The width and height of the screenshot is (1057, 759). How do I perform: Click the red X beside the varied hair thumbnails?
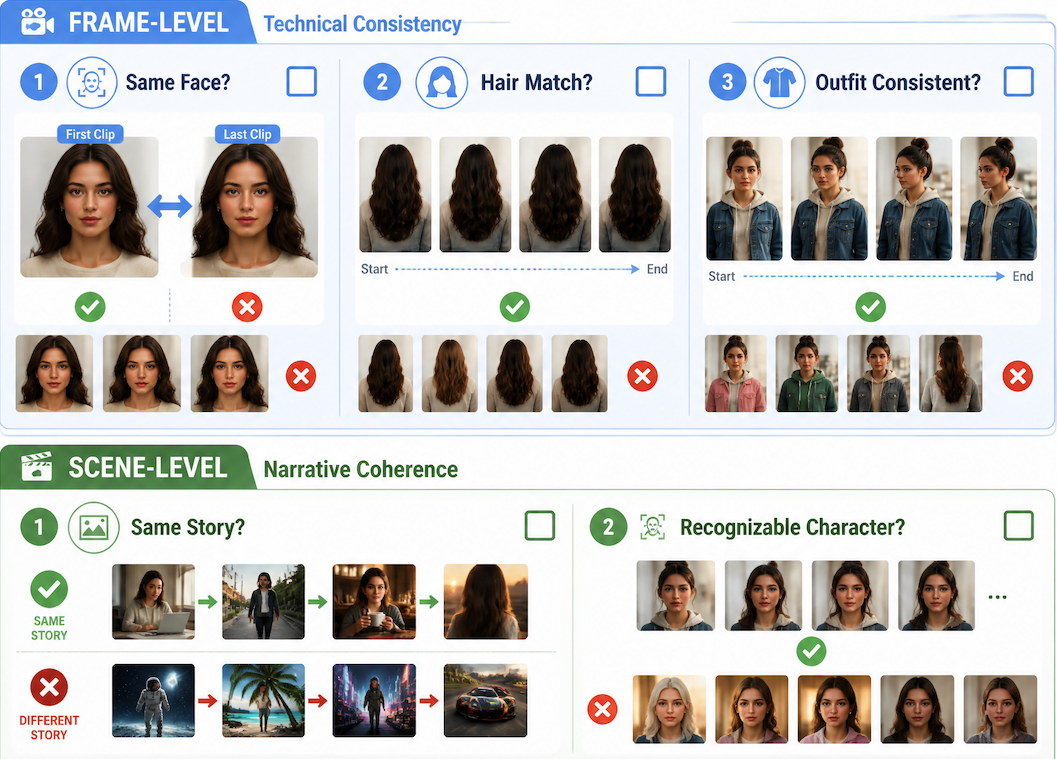coord(642,375)
